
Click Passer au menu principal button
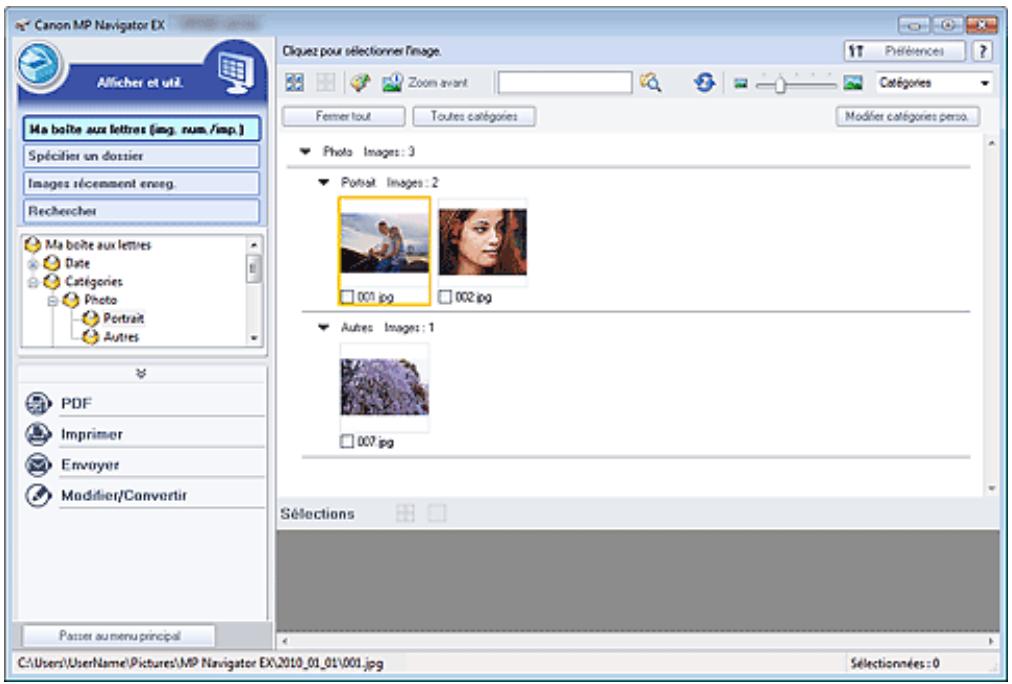[119, 636]
